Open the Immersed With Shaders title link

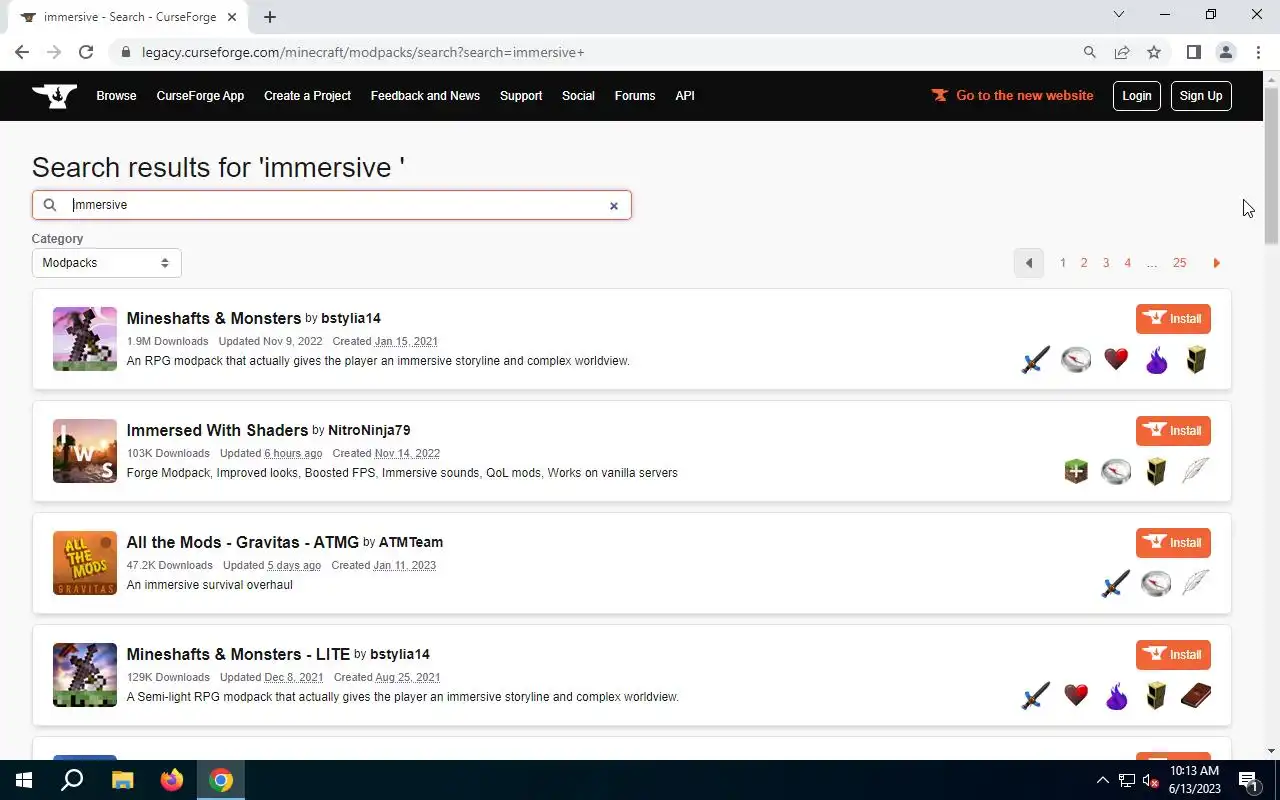(x=217, y=430)
